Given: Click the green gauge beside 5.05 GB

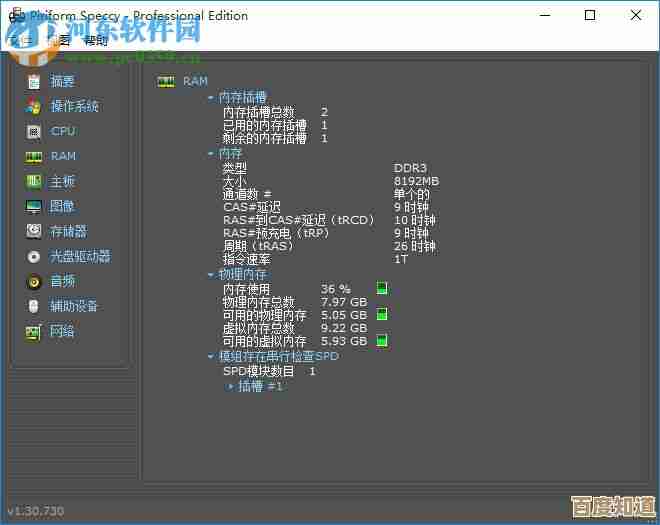Looking at the screenshot, I should pos(382,314).
